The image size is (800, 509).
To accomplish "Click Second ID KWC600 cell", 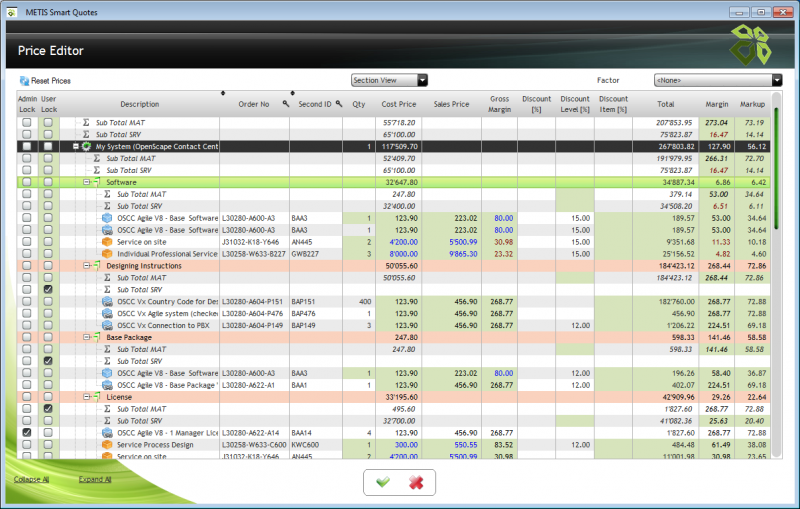I will pos(316,445).
